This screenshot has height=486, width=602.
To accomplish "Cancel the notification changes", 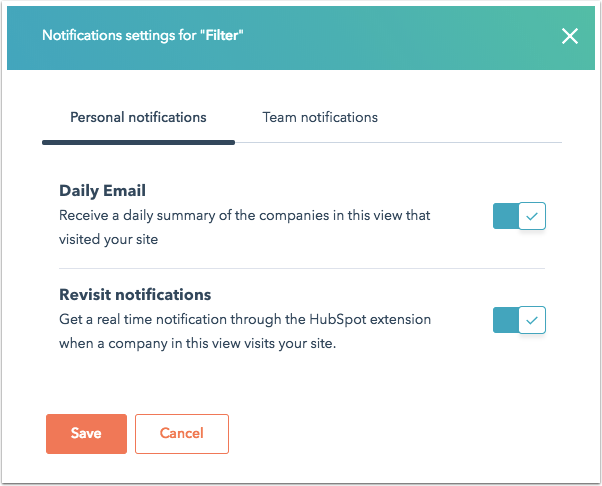I will click(x=182, y=434).
